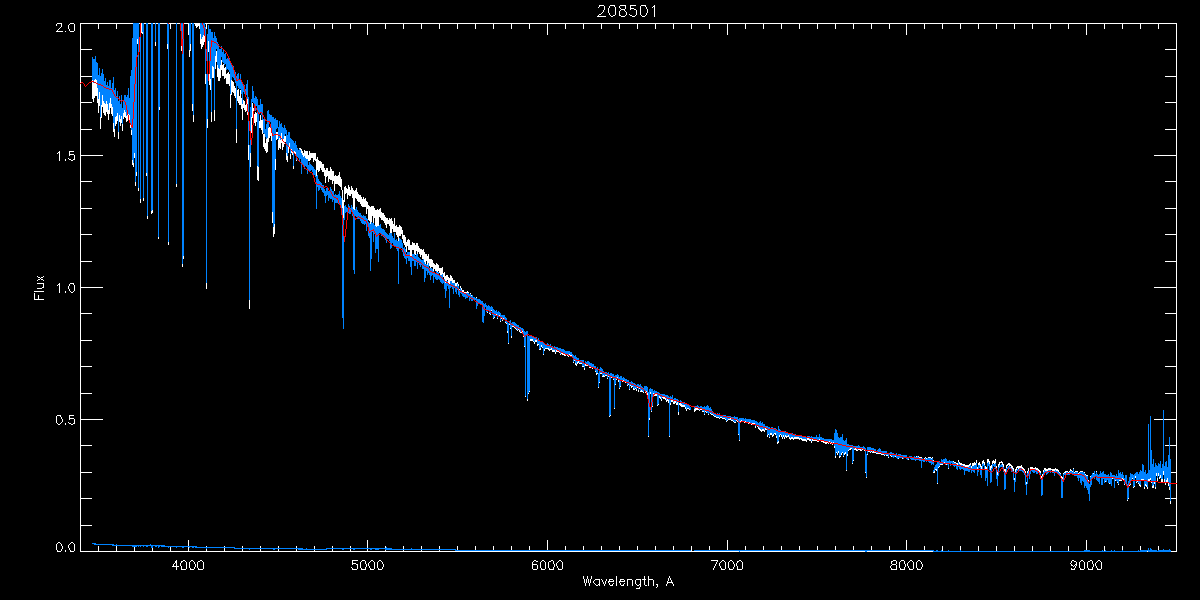Select the Flux axis label
This screenshot has width=1200, height=600.
point(39,288)
